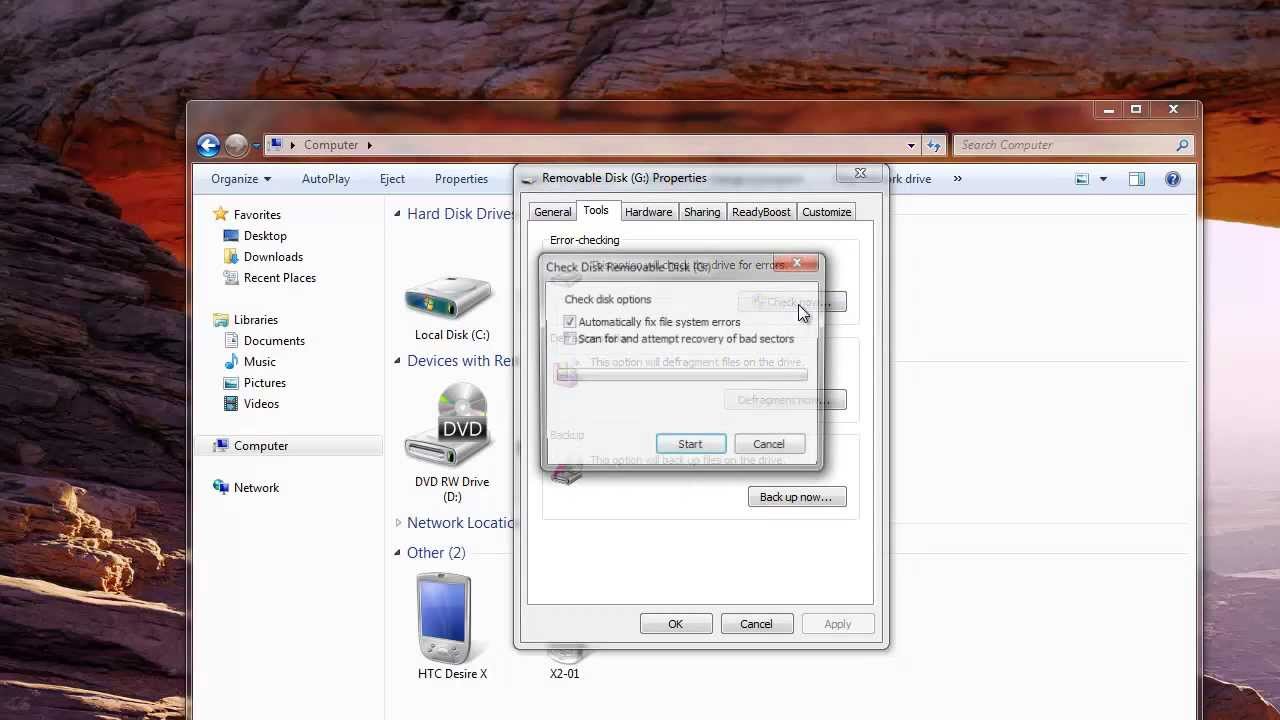The width and height of the screenshot is (1280, 720).
Task: Show more toolbar commands chevron
Action: (957, 179)
